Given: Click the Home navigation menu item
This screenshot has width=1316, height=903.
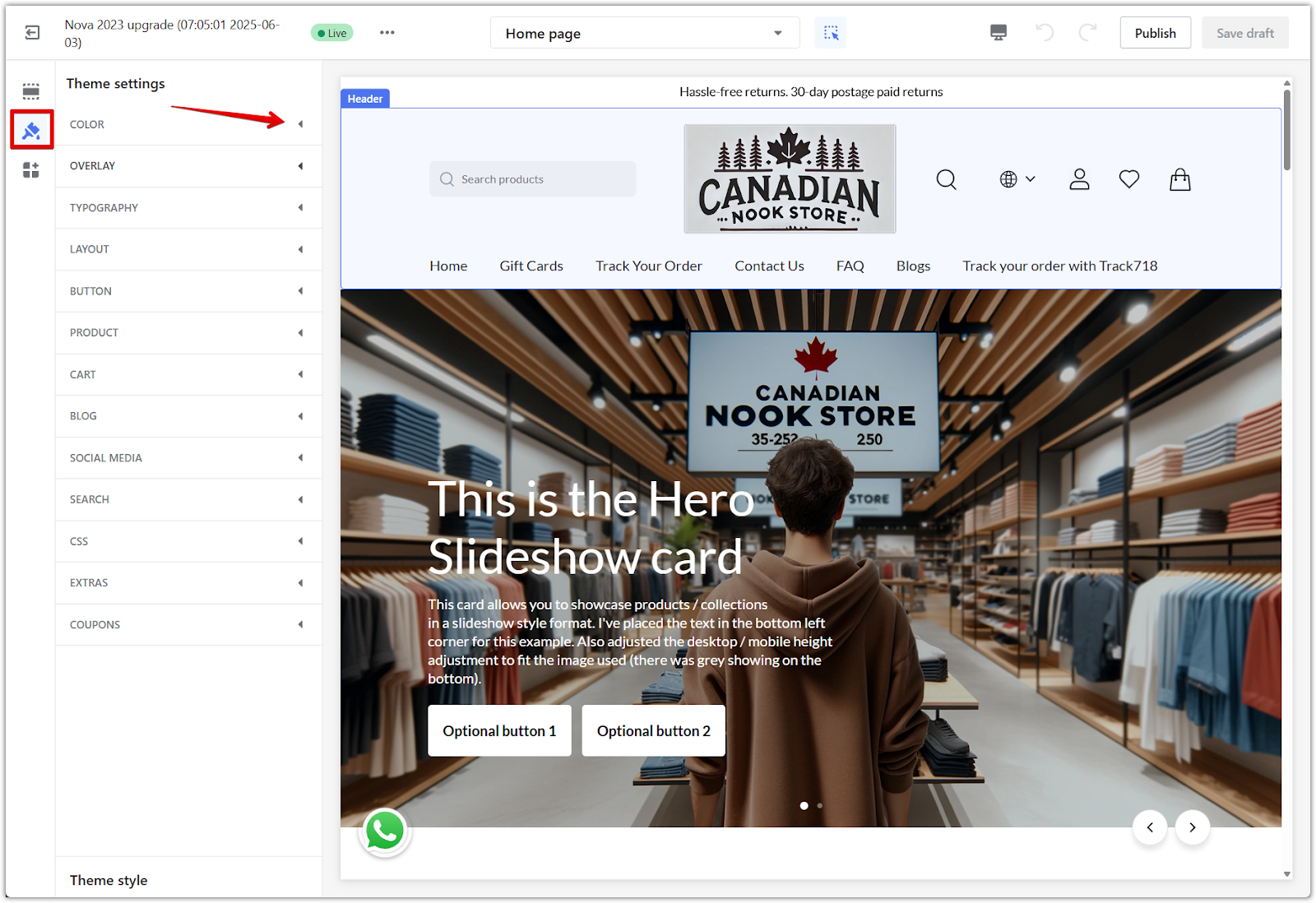Looking at the screenshot, I should click(448, 266).
